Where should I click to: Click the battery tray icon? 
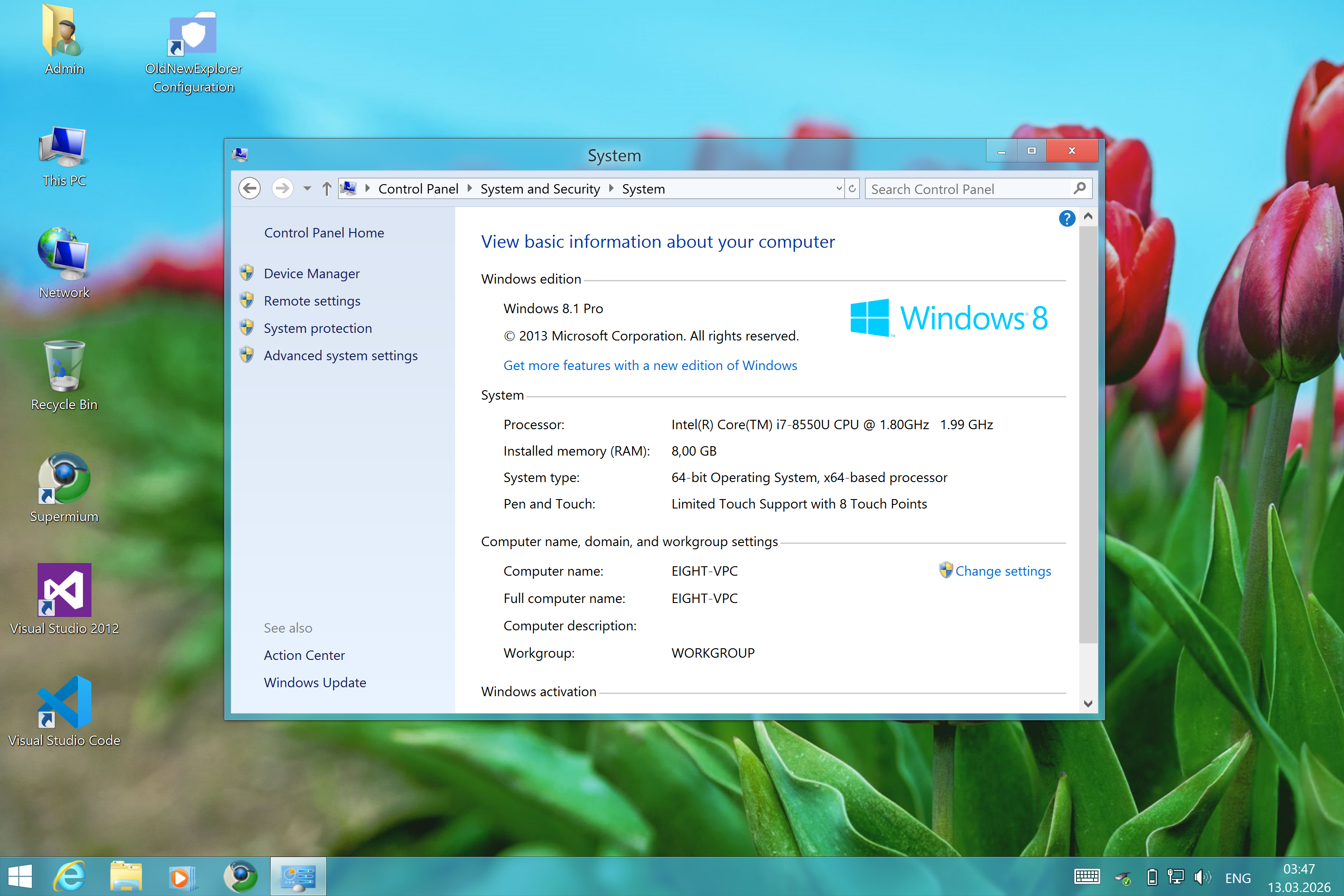[1152, 877]
